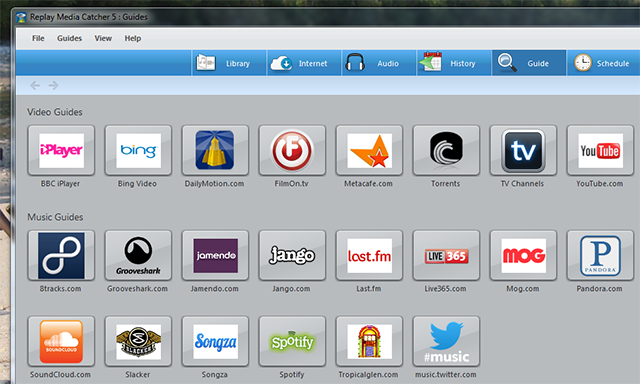Screen dimensions: 640x384
Task: Open the 8tracks.com music guide
Action: point(61,255)
